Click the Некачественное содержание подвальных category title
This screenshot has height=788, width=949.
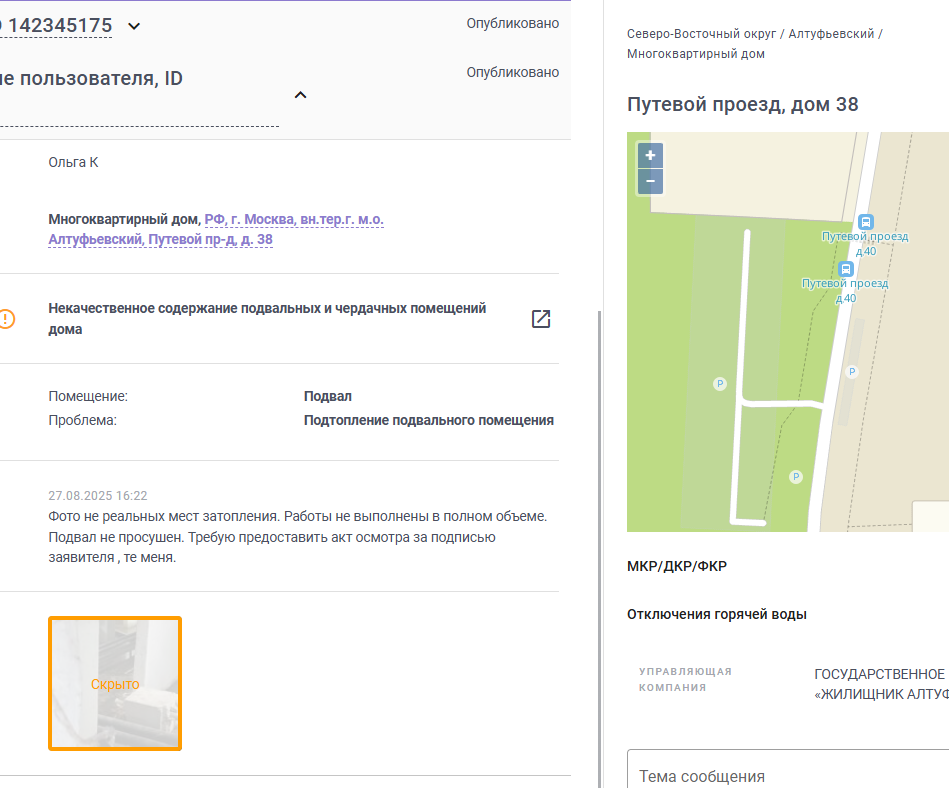tap(267, 318)
